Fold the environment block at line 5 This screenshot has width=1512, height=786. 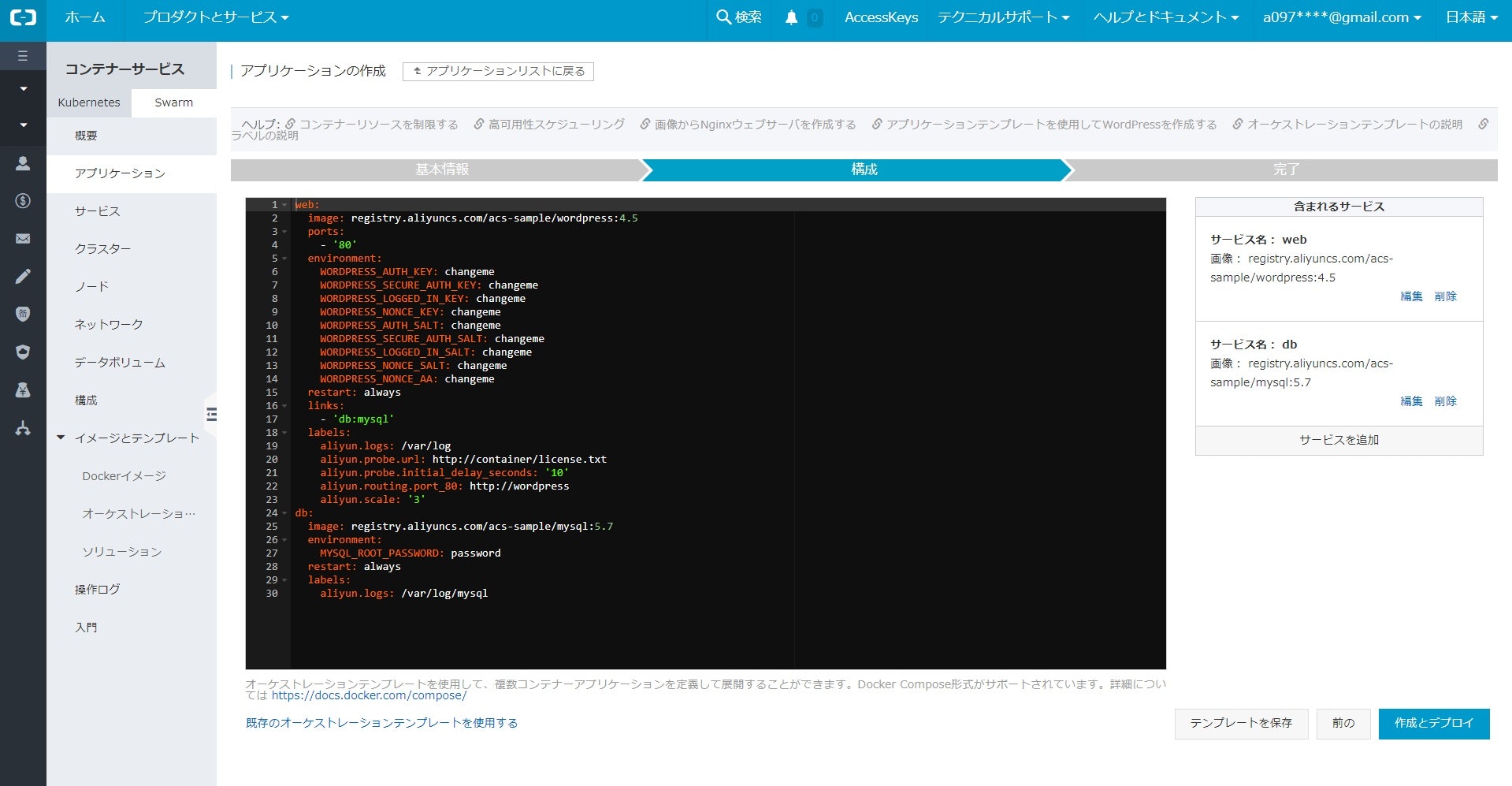pos(284,259)
